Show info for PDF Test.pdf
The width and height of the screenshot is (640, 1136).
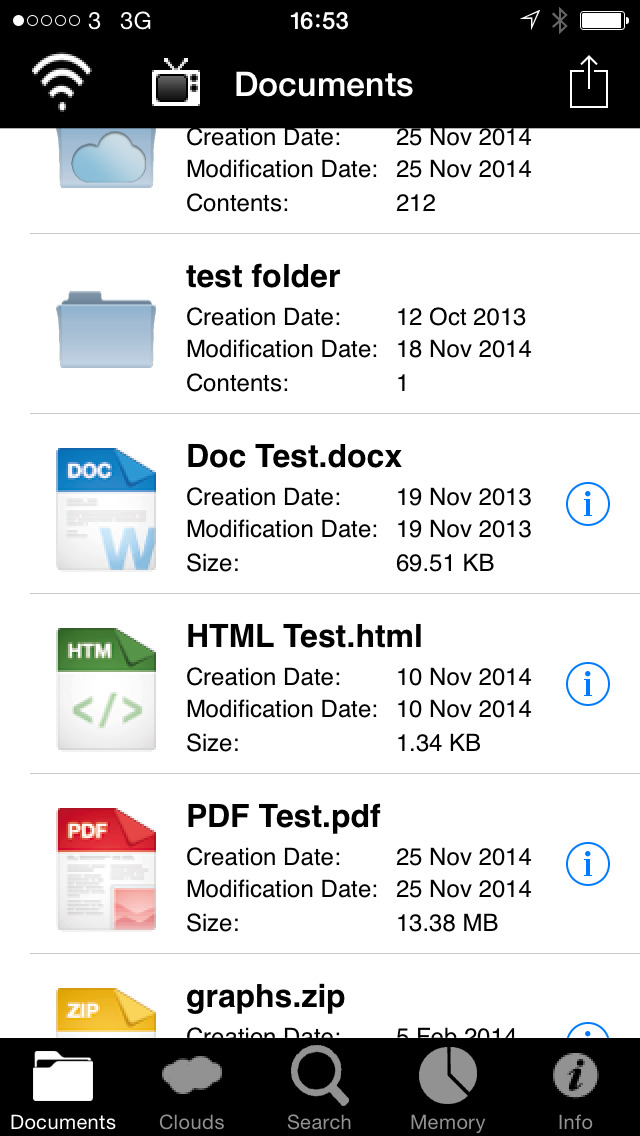pyautogui.click(x=587, y=863)
